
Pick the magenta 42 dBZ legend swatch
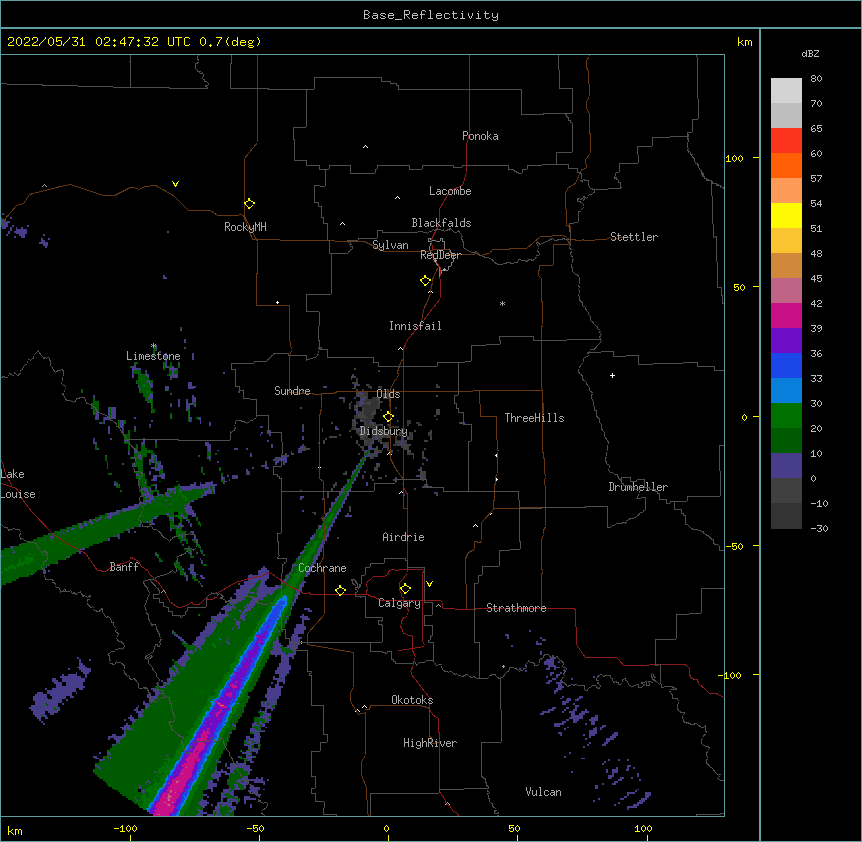click(786, 315)
